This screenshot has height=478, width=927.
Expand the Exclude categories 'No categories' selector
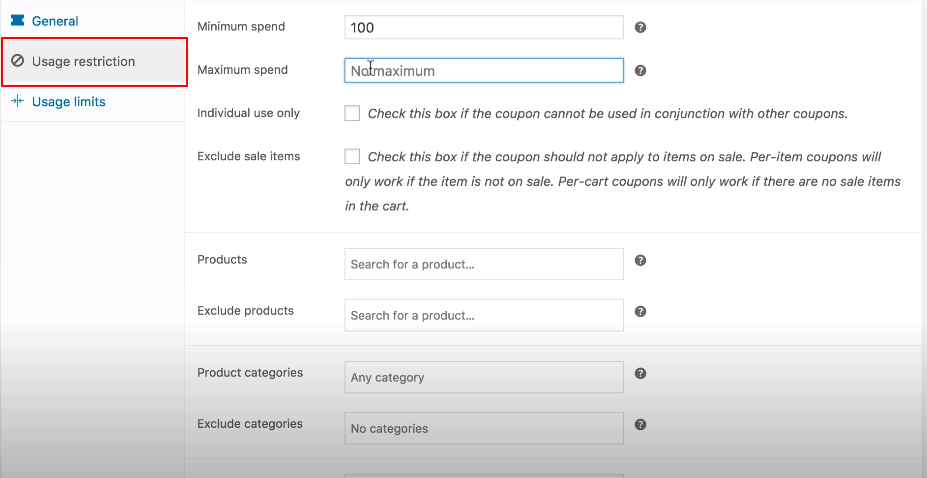[x=483, y=428]
